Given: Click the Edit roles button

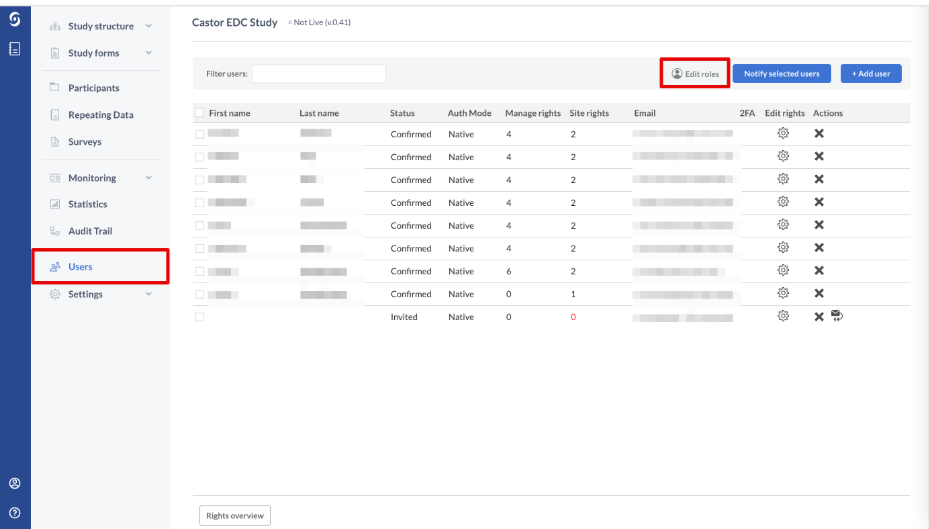Looking at the screenshot, I should [695, 73].
